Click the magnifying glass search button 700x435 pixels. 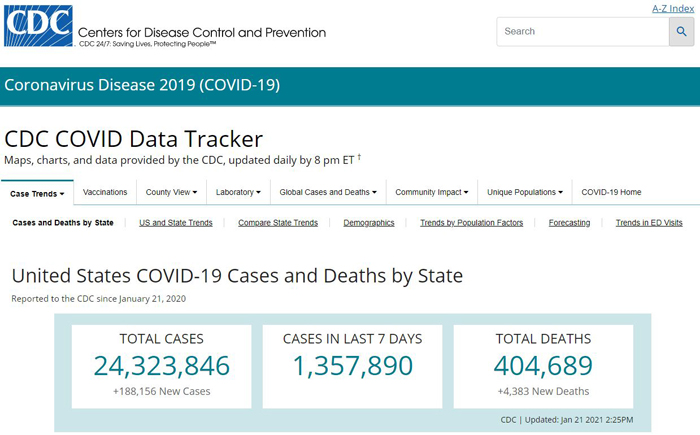(681, 32)
